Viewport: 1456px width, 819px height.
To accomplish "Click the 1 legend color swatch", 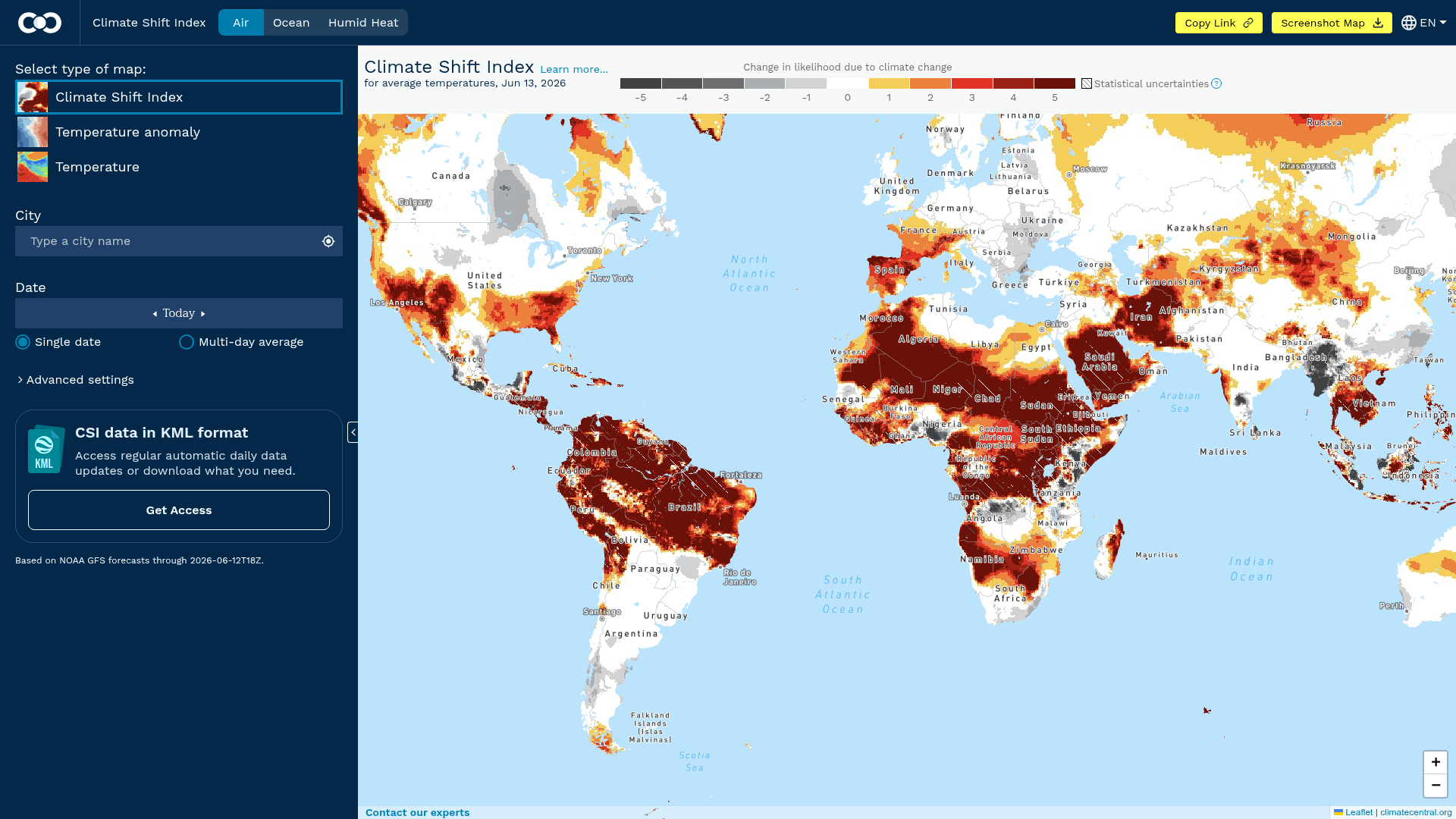I will pyautogui.click(x=889, y=83).
